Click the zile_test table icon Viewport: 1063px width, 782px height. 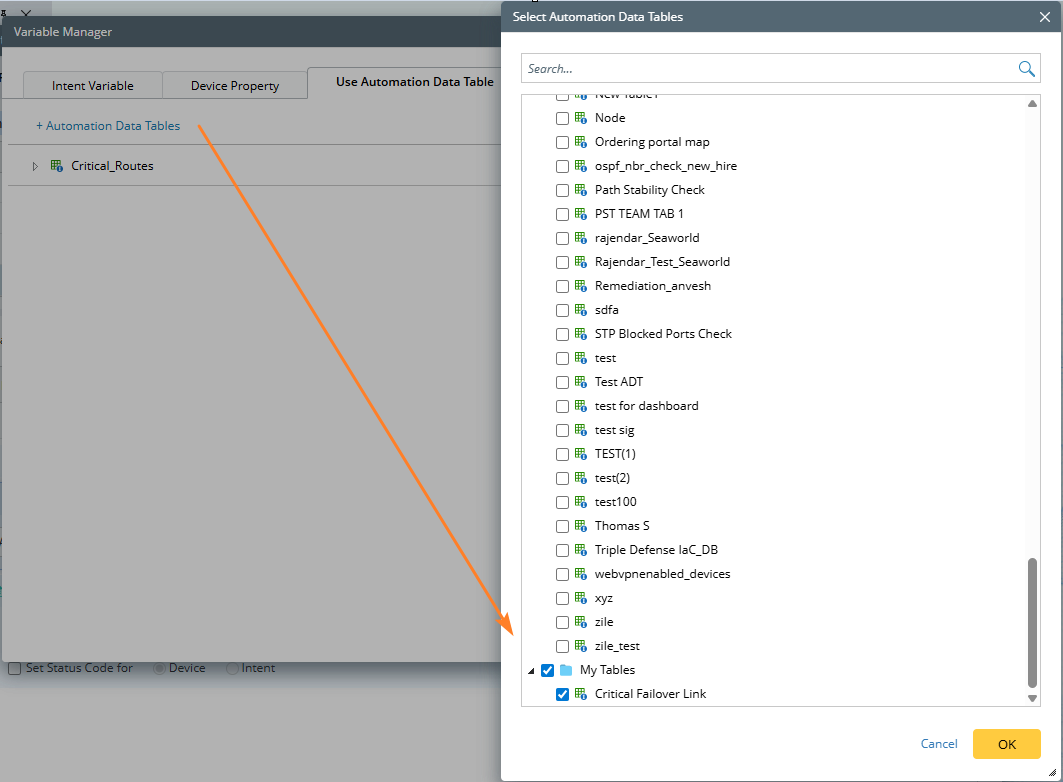(581, 646)
